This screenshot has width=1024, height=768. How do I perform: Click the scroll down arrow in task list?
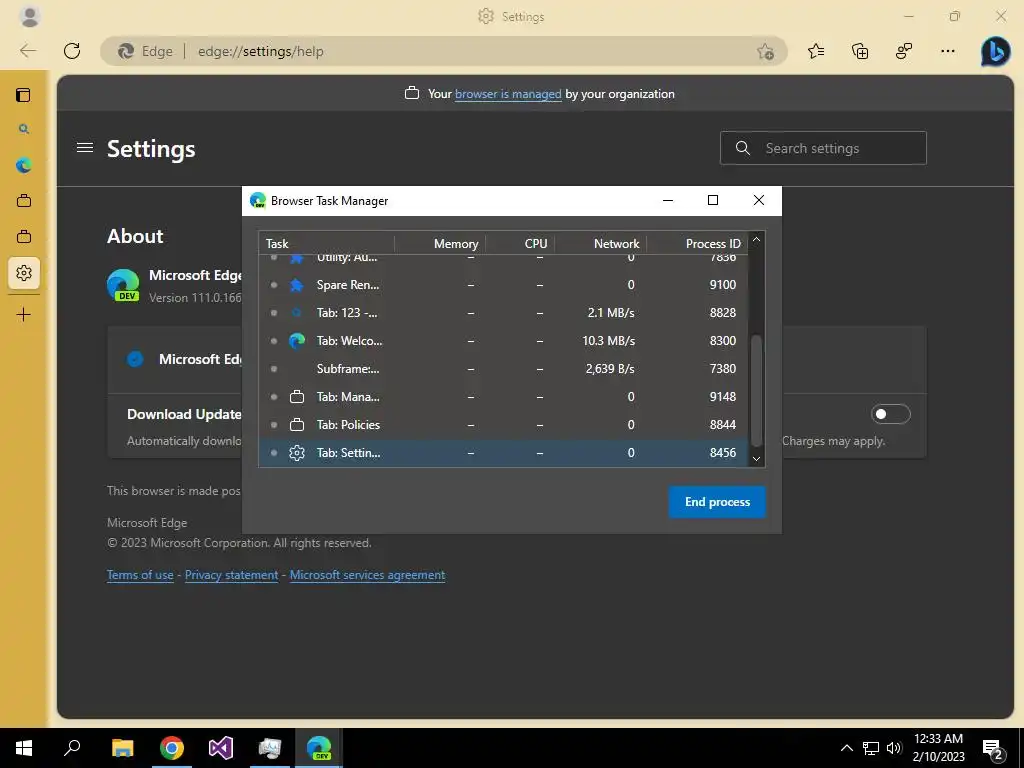(756, 458)
